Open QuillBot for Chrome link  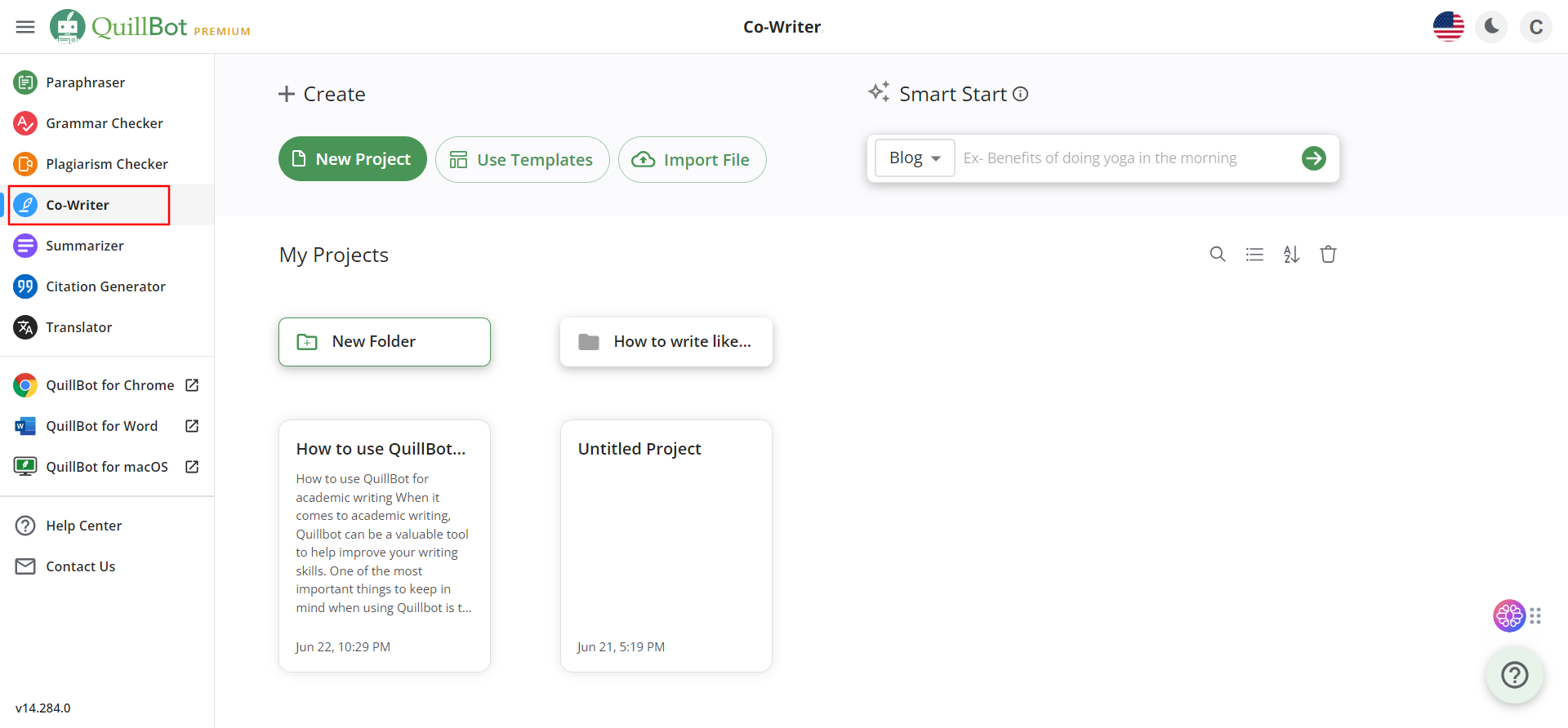click(x=107, y=385)
